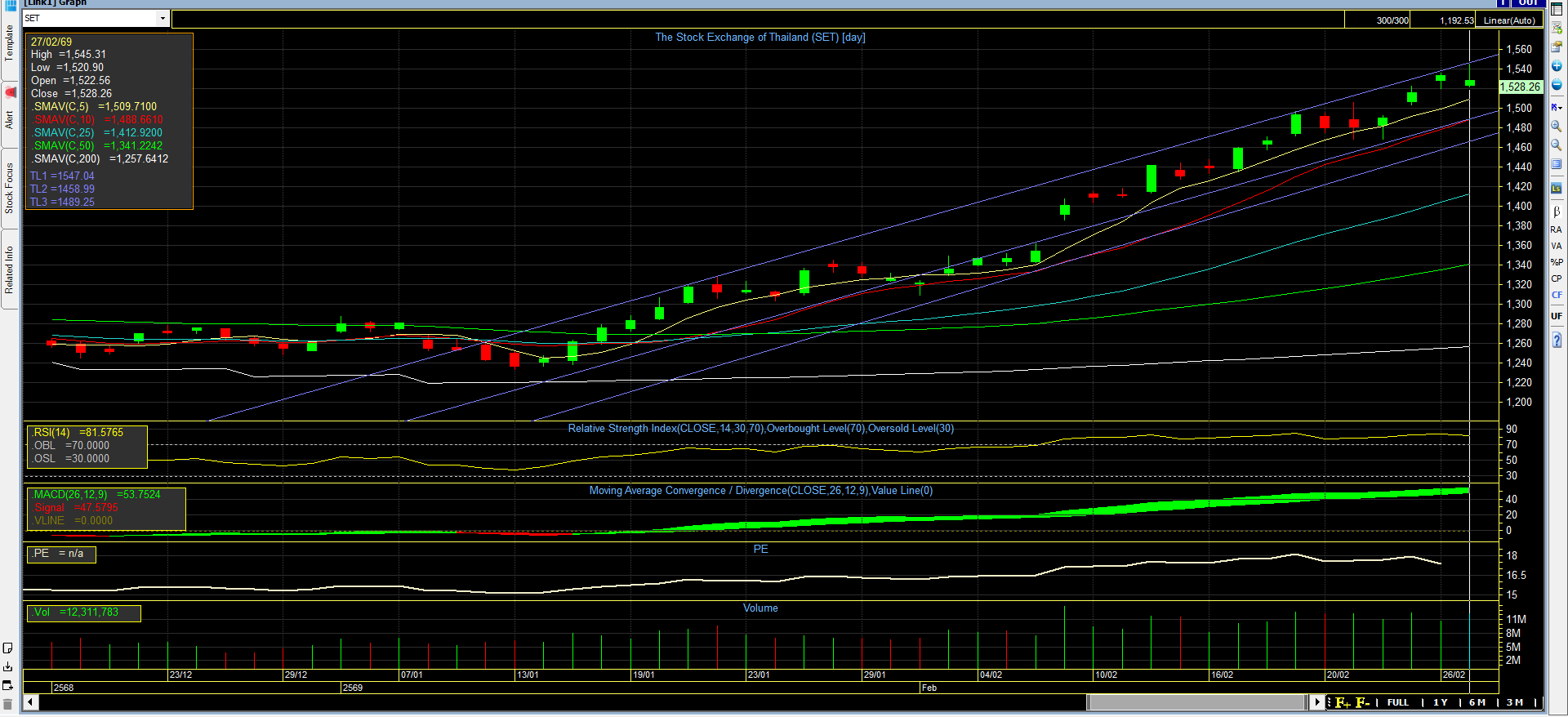Click the F+ button
Viewport: 1568px width, 717px height.
coord(1343,702)
